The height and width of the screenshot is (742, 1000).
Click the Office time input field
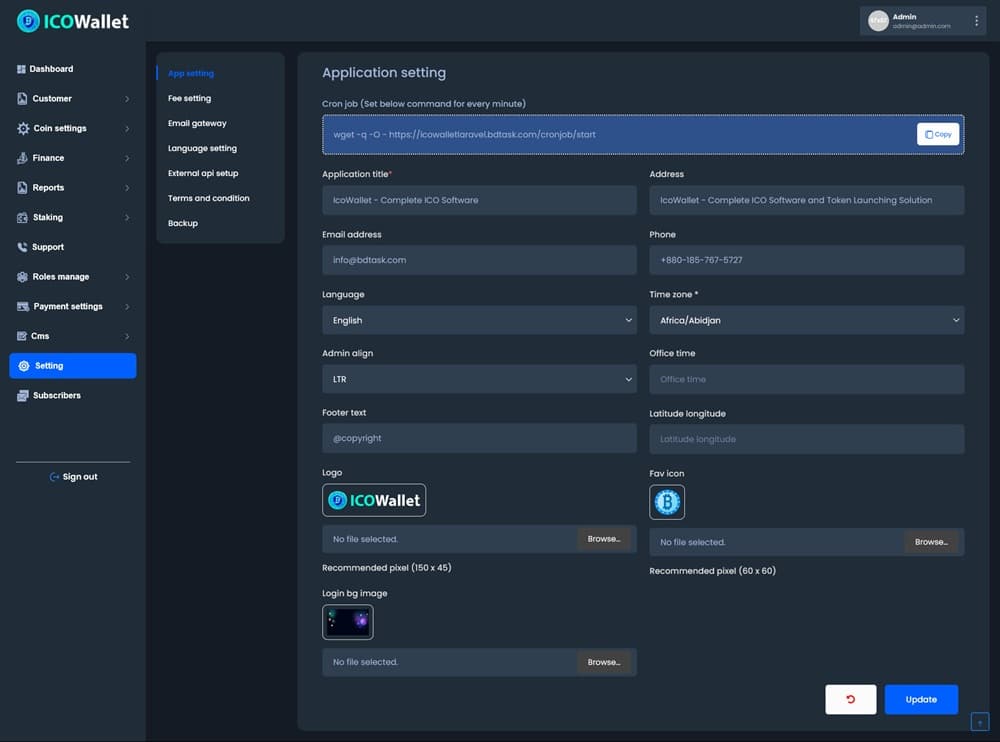pos(806,379)
